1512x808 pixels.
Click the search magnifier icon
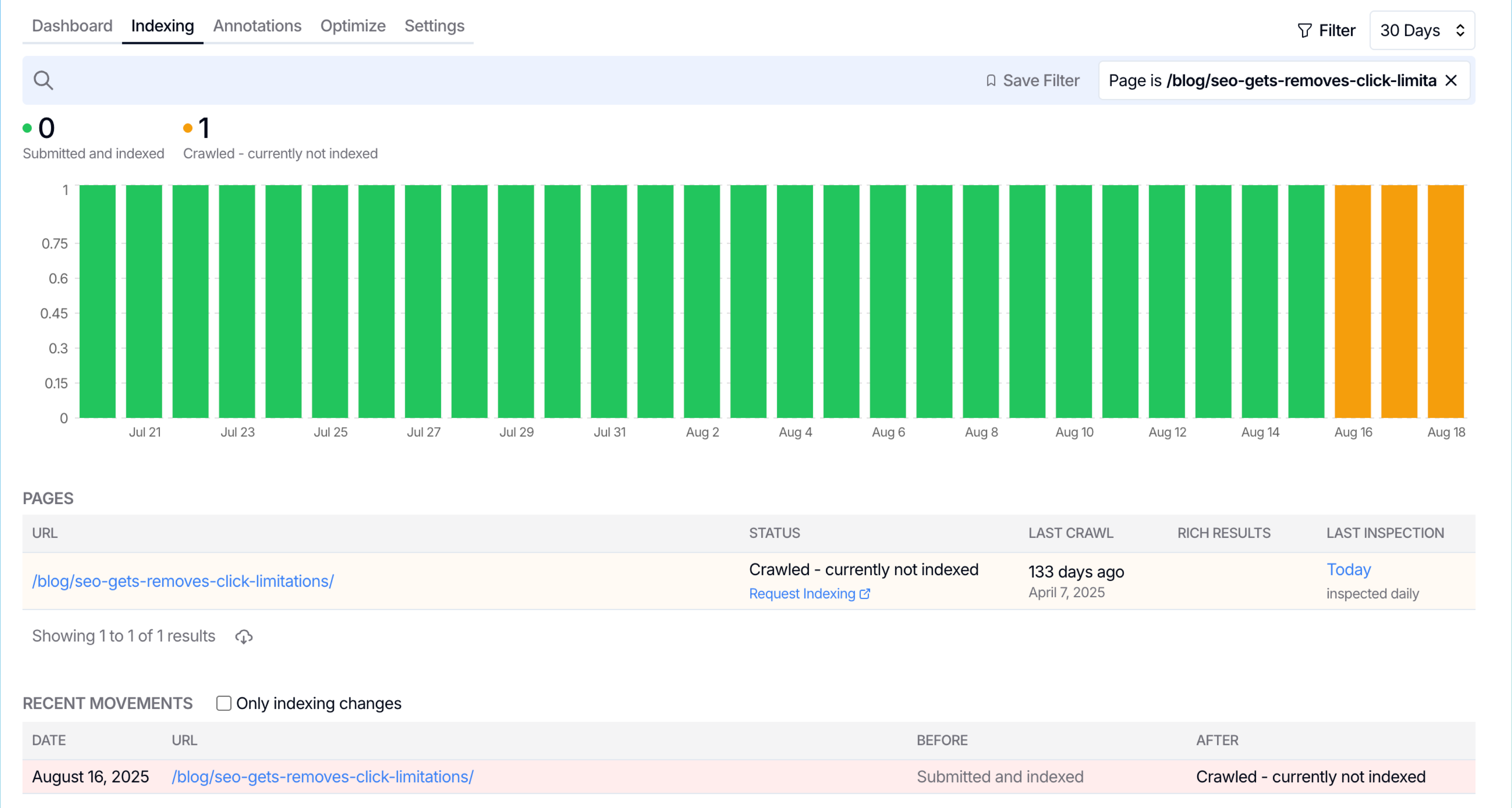point(43,80)
